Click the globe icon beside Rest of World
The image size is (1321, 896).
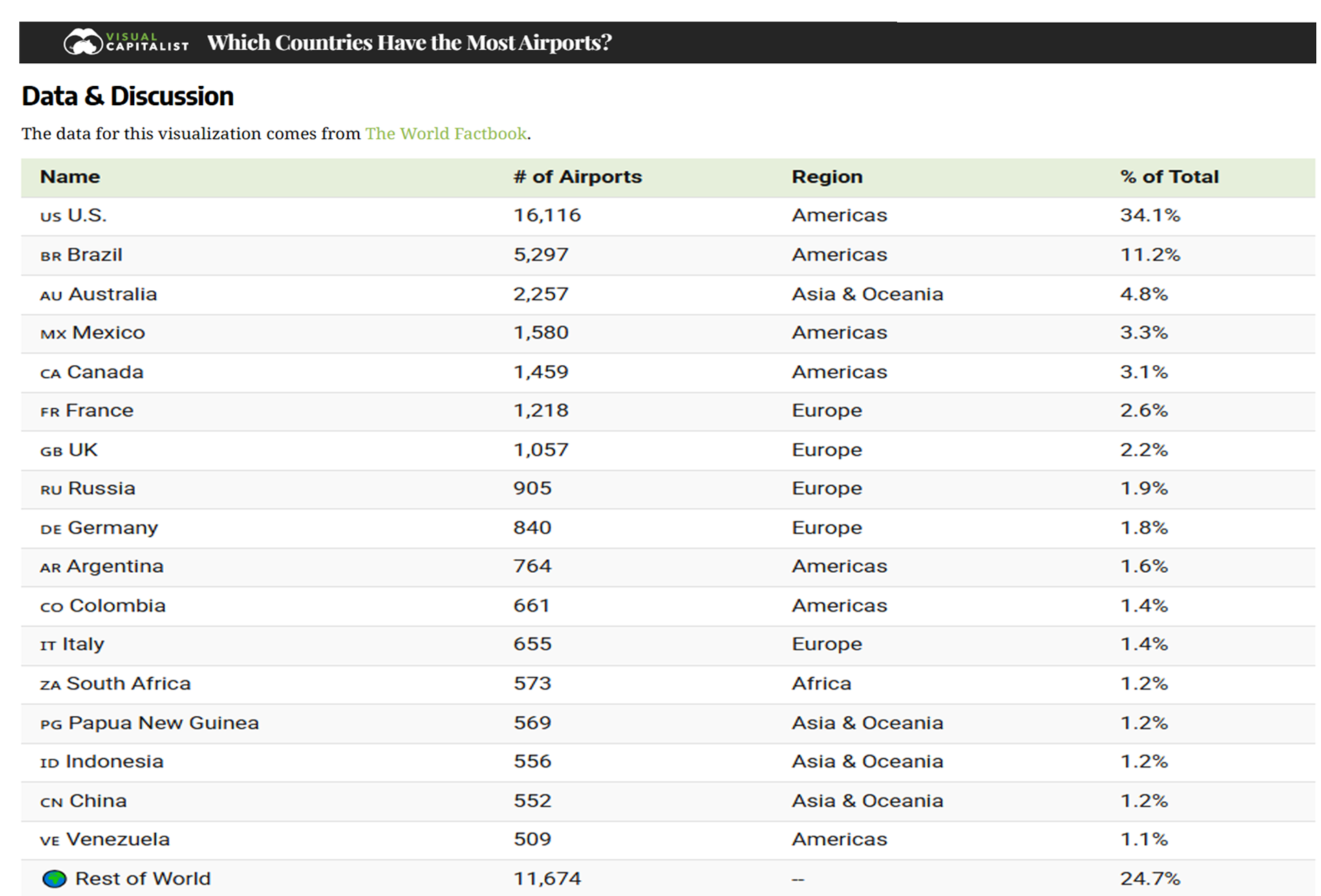54,878
